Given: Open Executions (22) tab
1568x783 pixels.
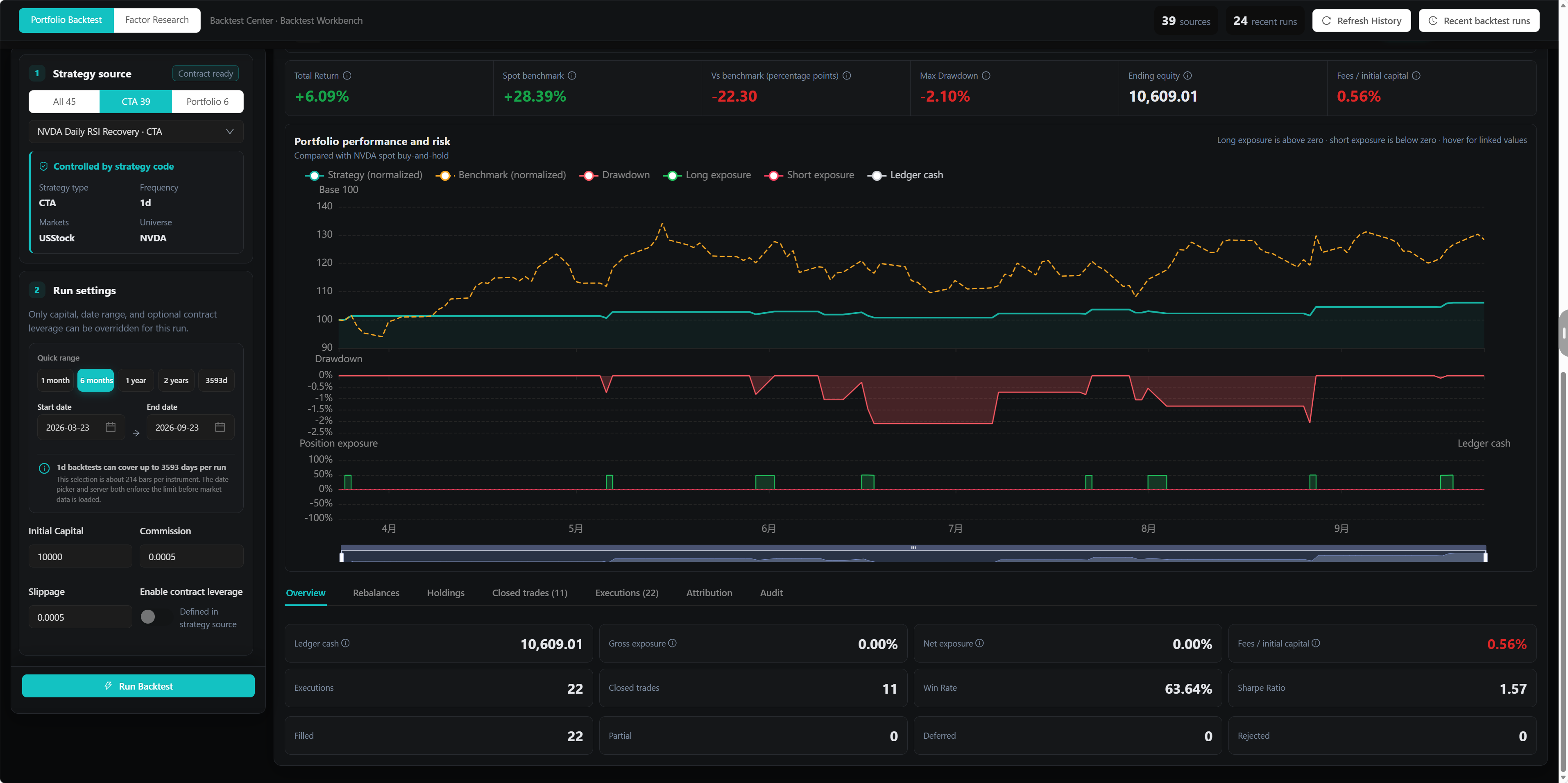Looking at the screenshot, I should coord(627,592).
